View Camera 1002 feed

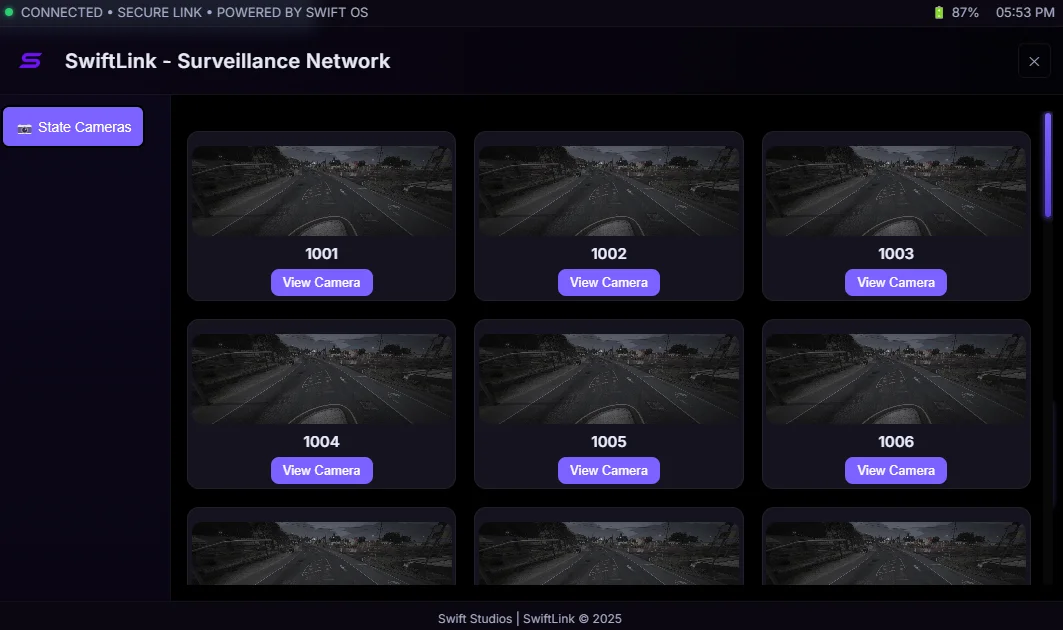608,282
